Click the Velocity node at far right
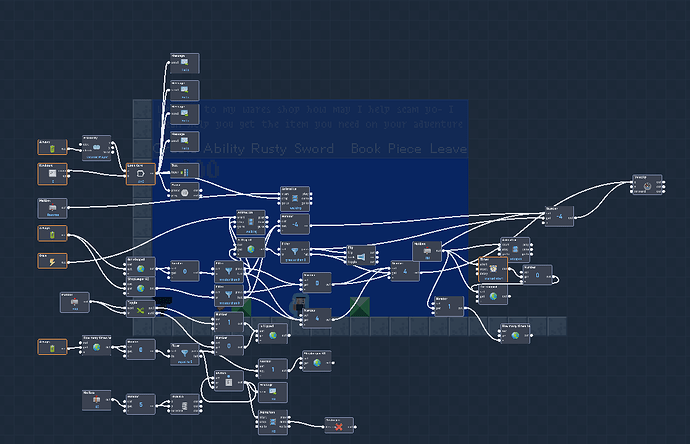The image size is (690, 444). [647, 184]
